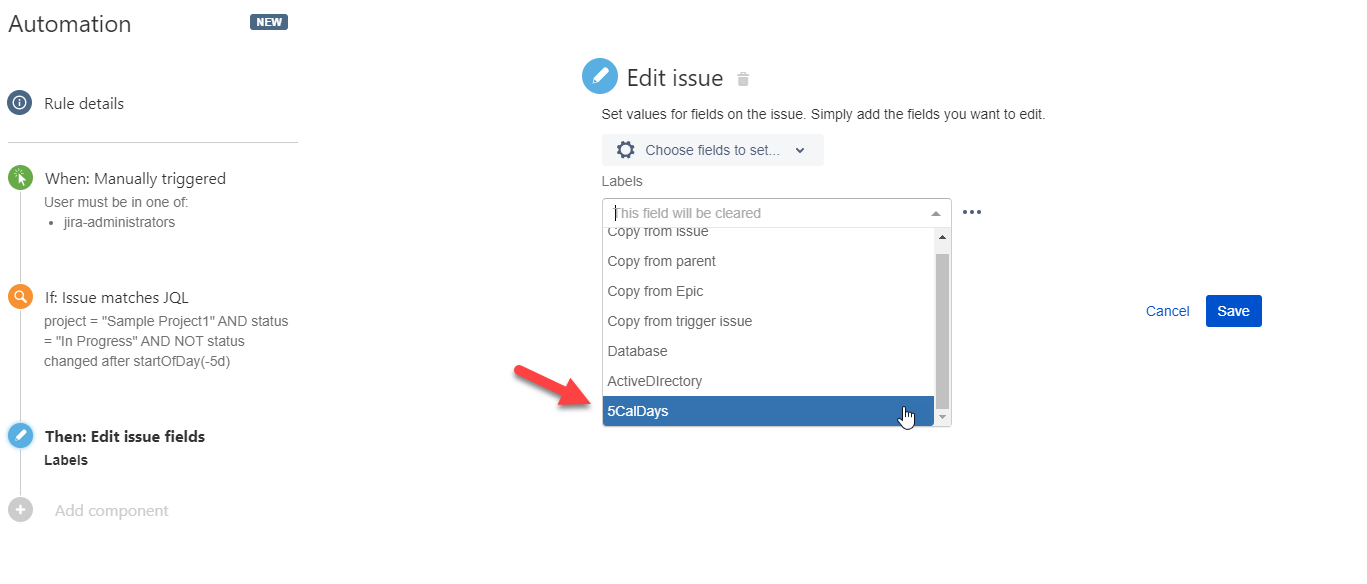Open the orange JQL condition icon
This screenshot has height=584, width=1367.
click(20, 297)
